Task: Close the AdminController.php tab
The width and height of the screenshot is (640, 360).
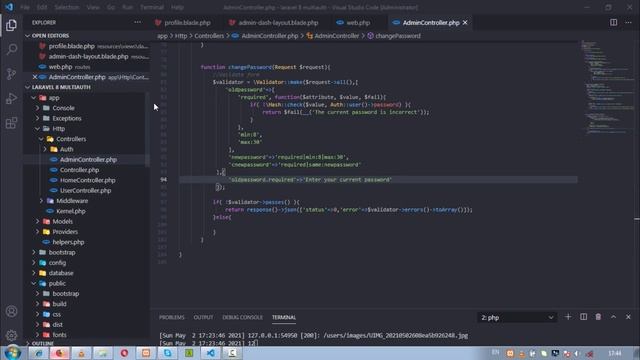Action: [465, 22]
